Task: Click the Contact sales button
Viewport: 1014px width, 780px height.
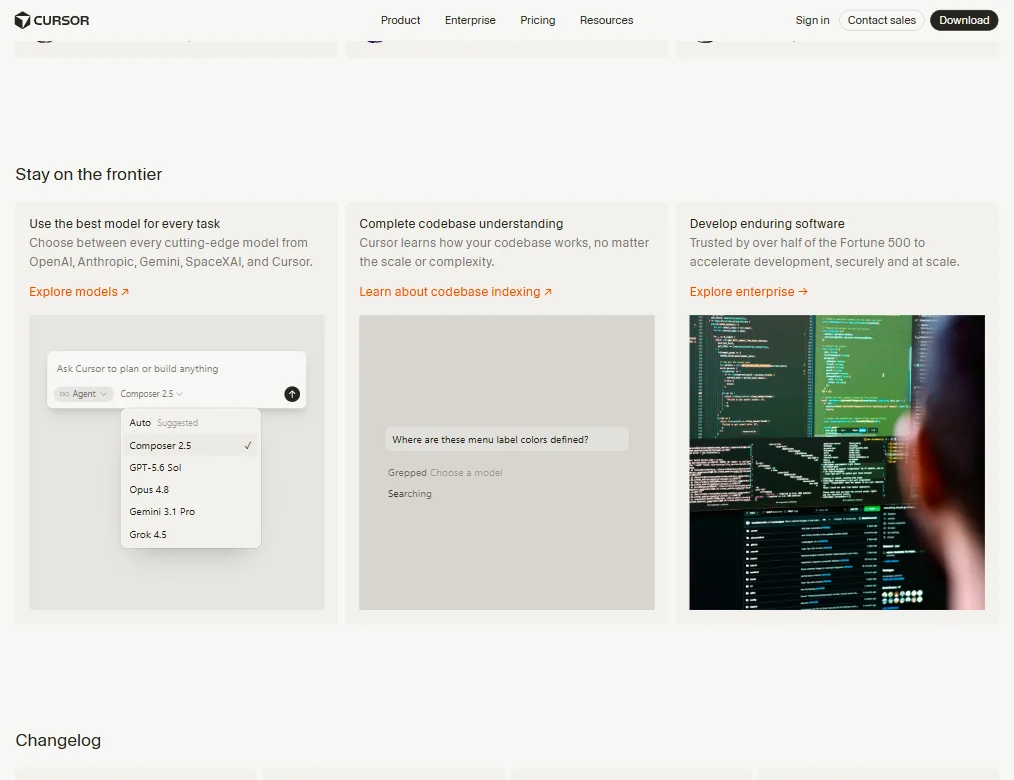Action: tap(881, 20)
